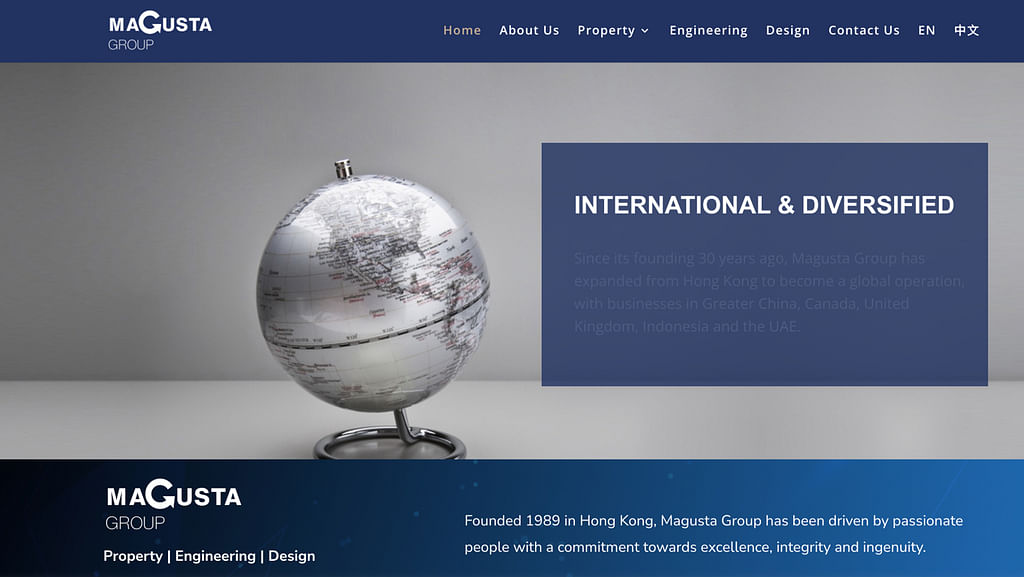Click 'Design' in the bottom banner tagline
The image size is (1024, 577).
point(291,556)
